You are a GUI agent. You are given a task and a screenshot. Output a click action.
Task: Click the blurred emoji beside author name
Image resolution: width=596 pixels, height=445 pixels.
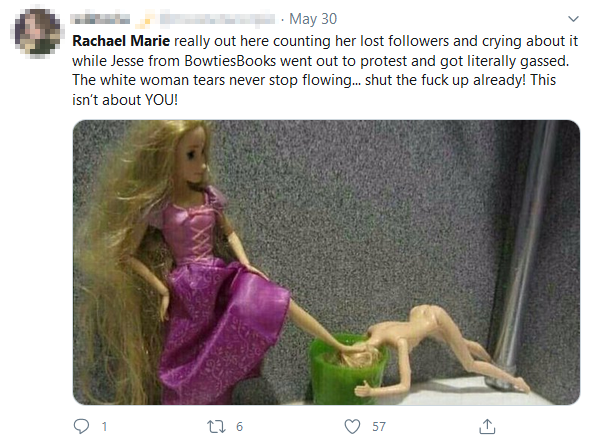[x=144, y=19]
